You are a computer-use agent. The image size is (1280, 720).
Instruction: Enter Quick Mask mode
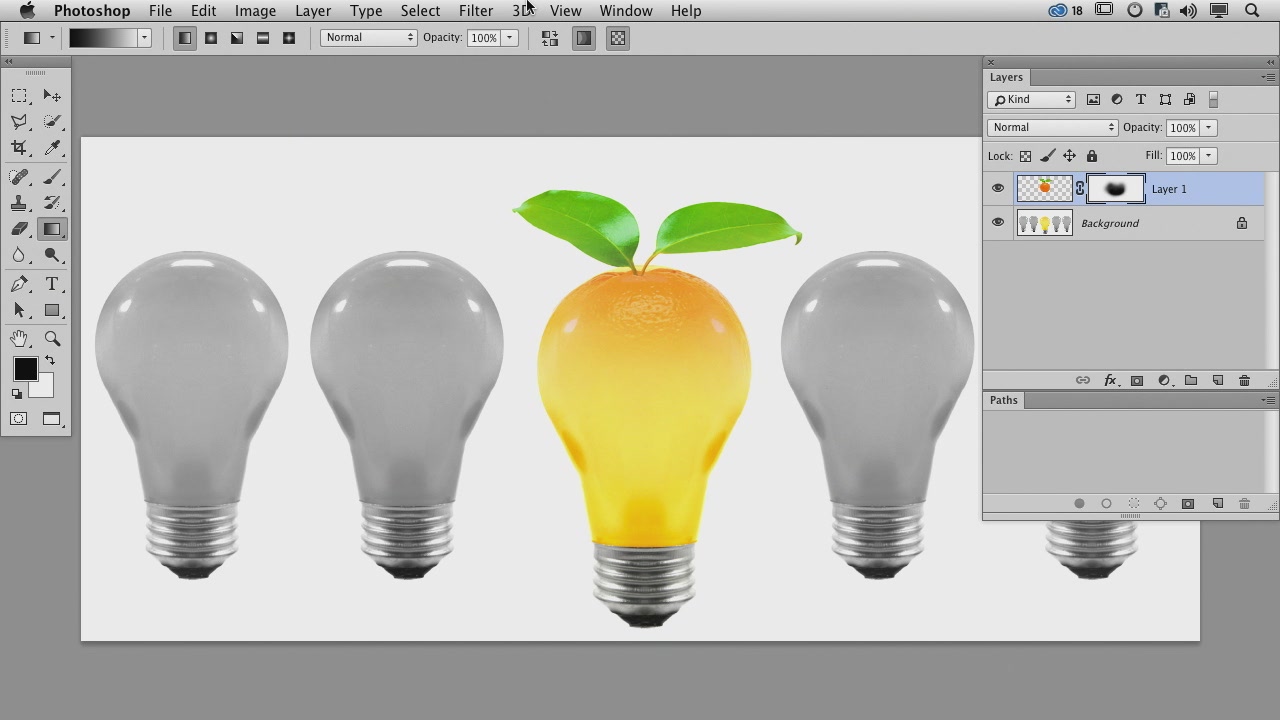(x=19, y=419)
